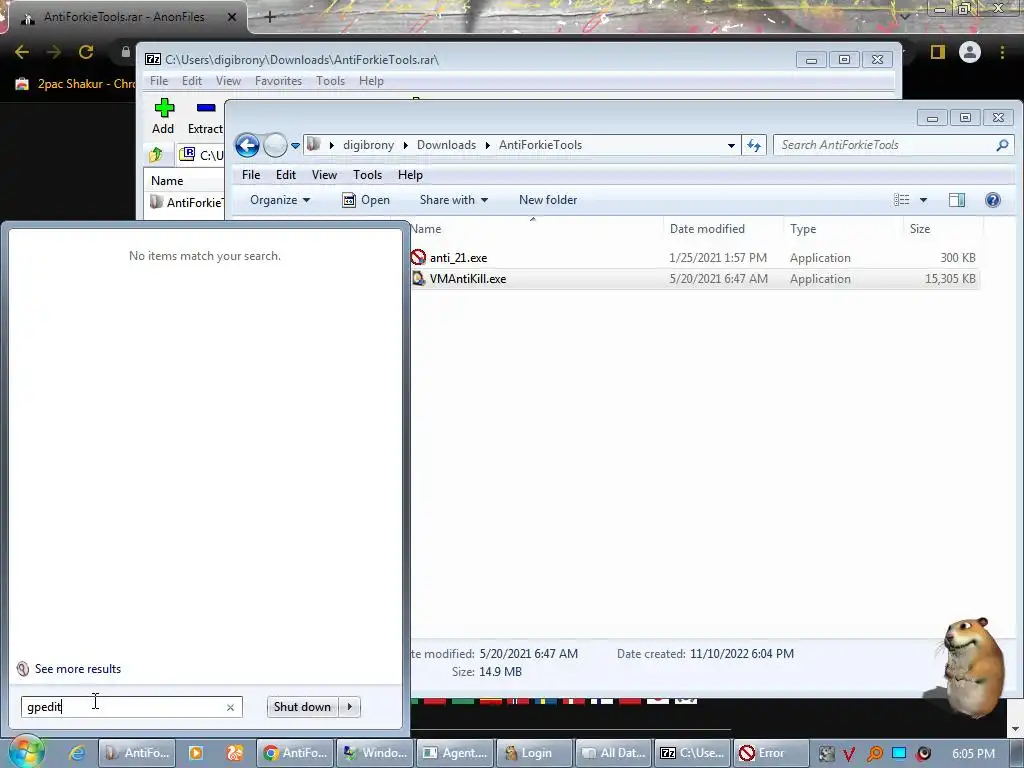1024x768 pixels.
Task: Click the orange magnifier tray icon
Action: (x=874, y=754)
